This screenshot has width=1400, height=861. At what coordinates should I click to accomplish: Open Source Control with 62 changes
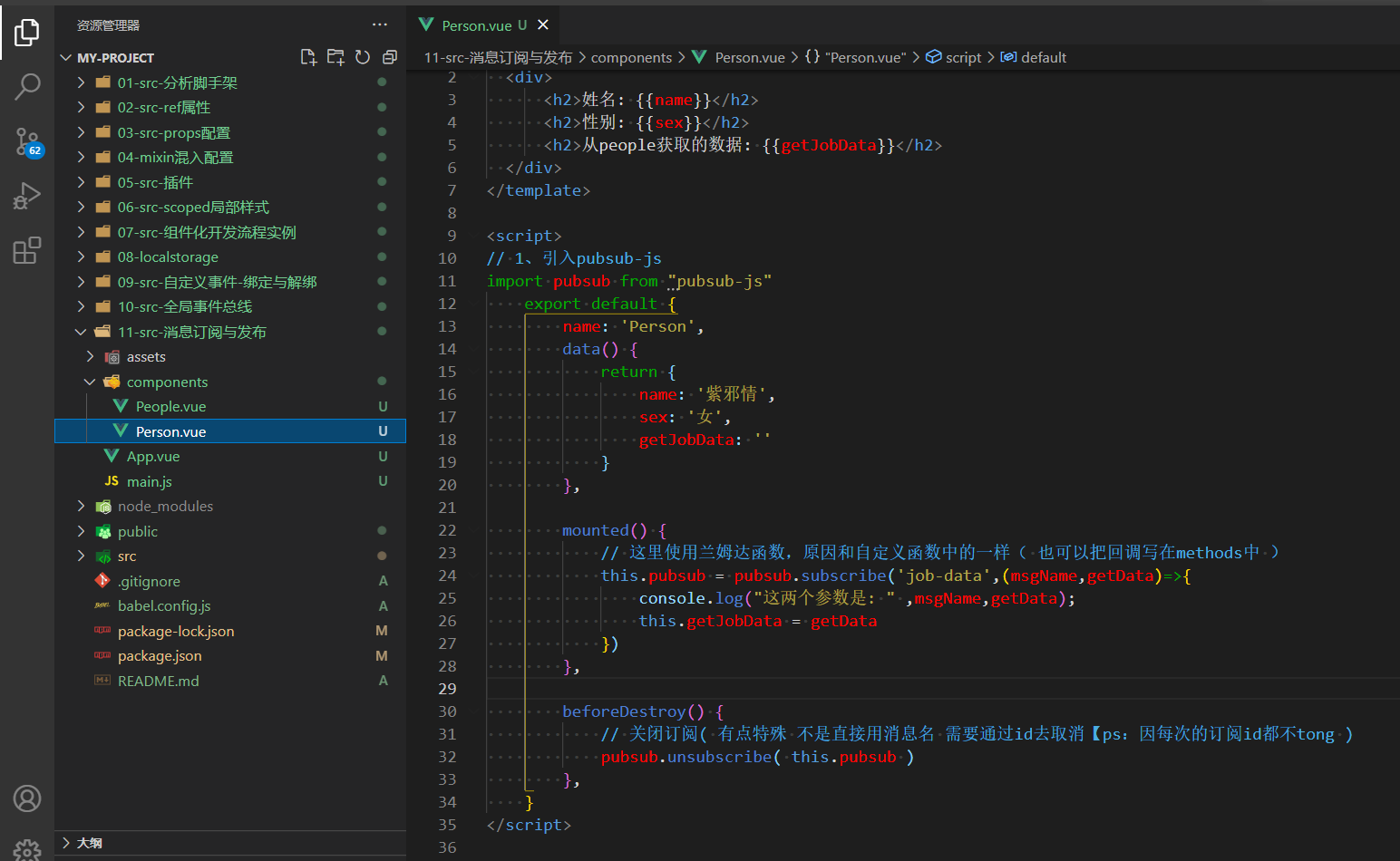coord(27,141)
